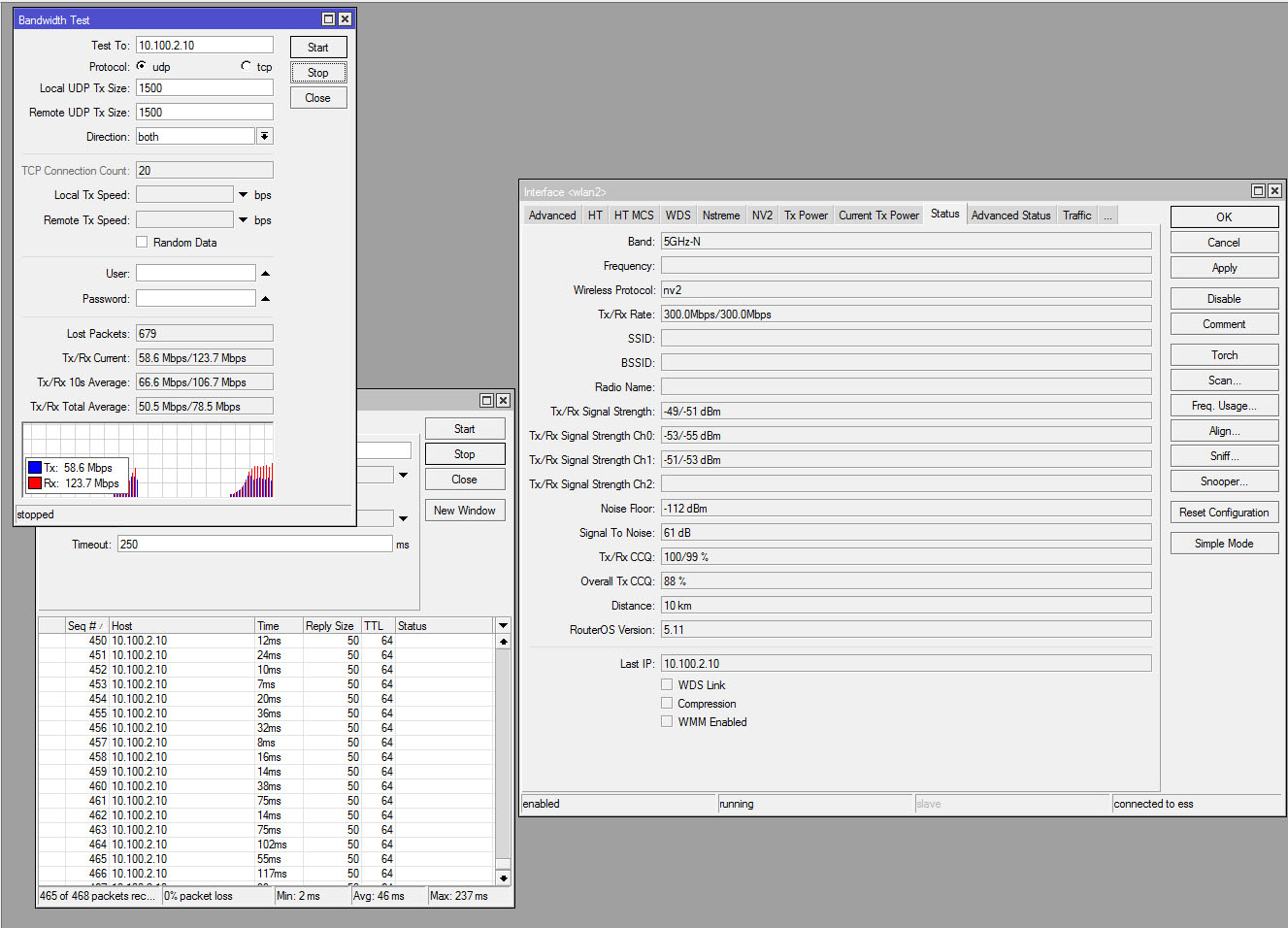Expand the Remote Tx Speed dropdown arrow

(243, 220)
